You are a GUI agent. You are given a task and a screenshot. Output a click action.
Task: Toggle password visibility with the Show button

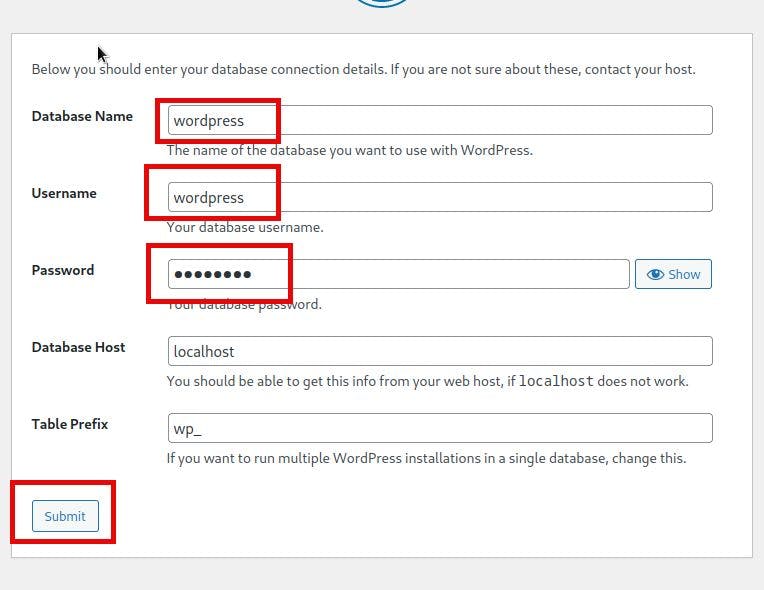[673, 274]
